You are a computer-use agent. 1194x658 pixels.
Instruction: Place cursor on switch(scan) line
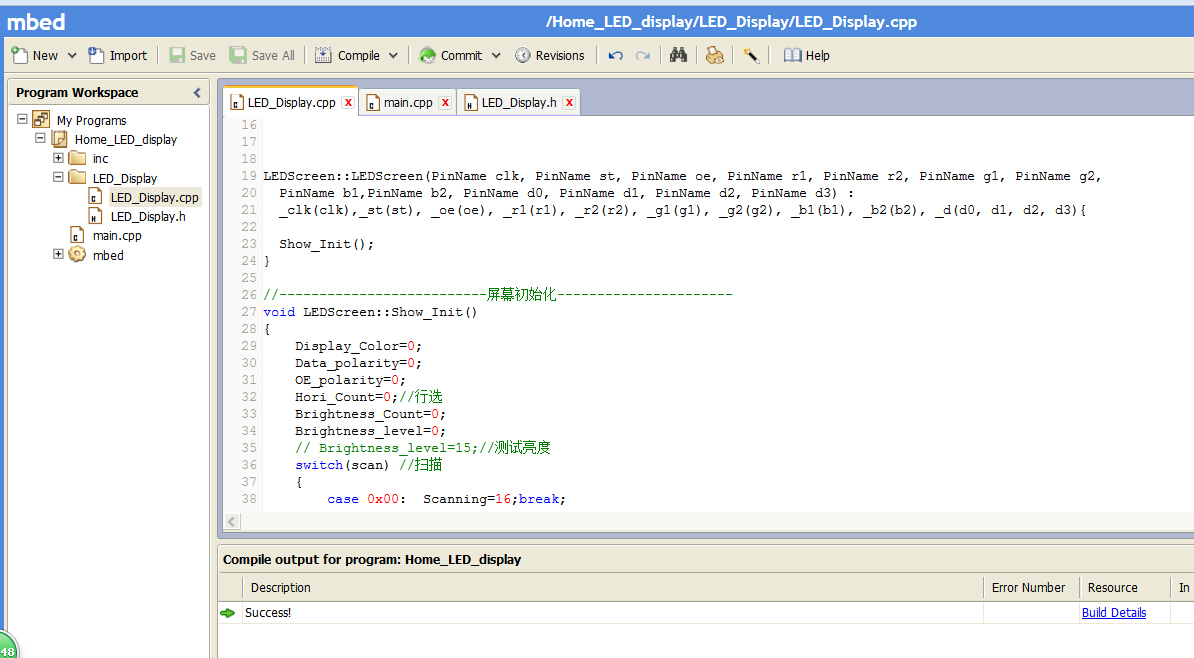click(369, 465)
